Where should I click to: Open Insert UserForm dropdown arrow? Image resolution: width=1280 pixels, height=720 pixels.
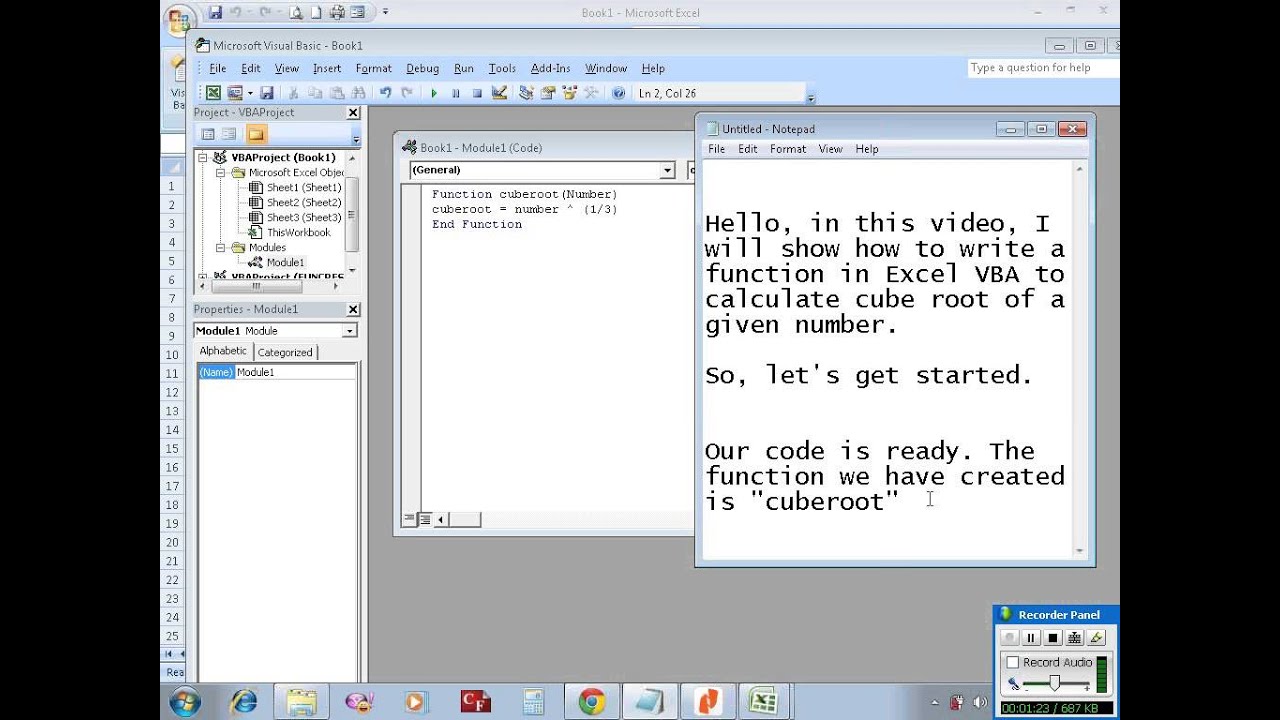(x=250, y=93)
